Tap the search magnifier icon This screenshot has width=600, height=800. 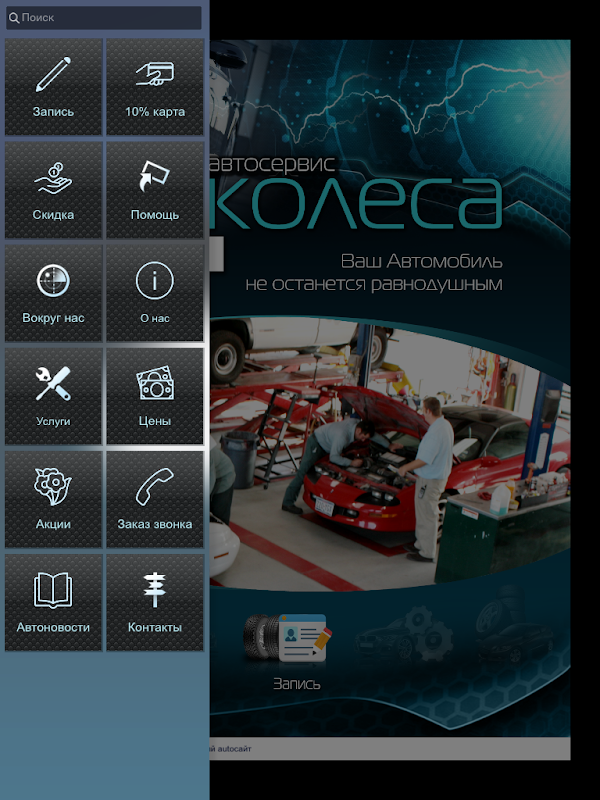14,18
